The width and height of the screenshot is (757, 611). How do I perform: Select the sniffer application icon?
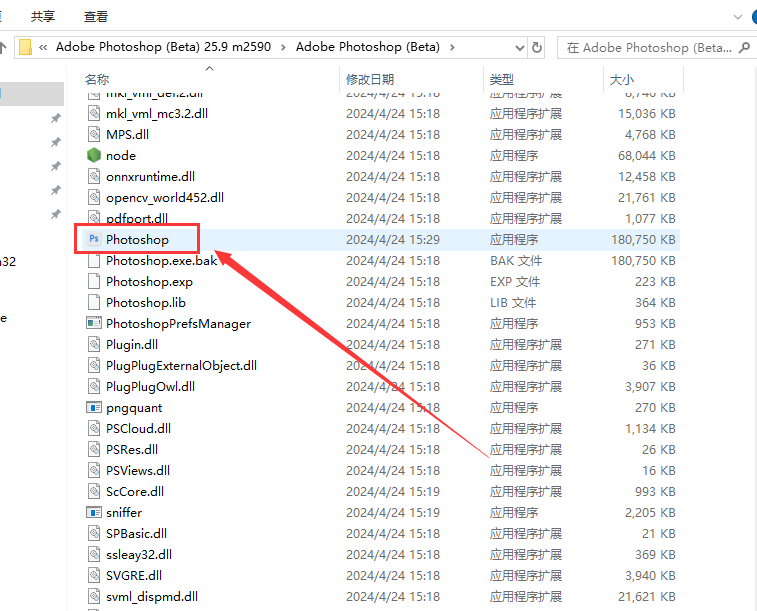click(94, 512)
